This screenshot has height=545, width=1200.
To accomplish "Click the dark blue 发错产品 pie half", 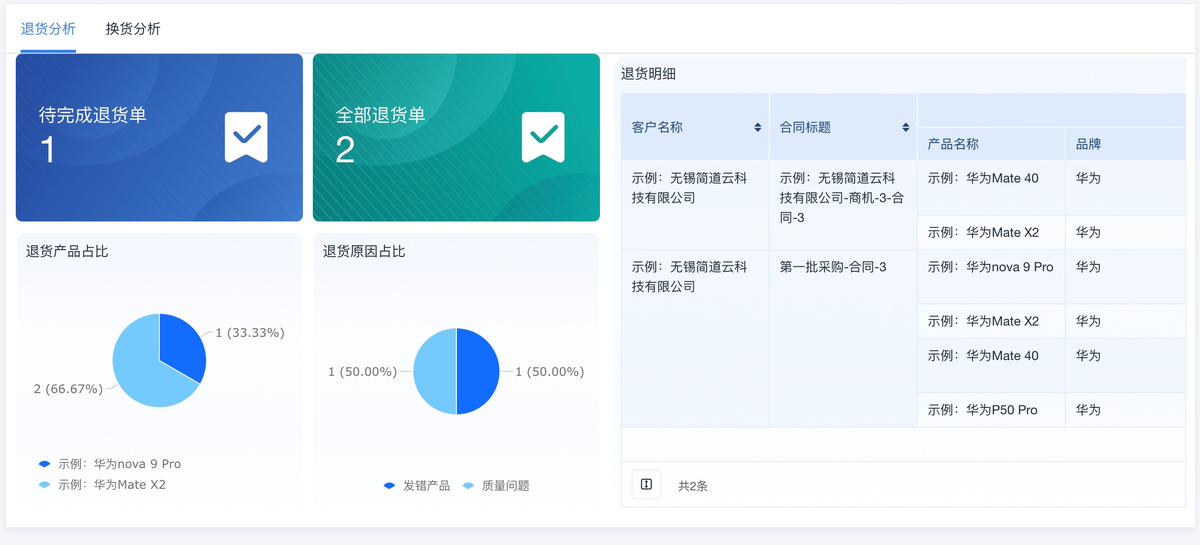I will point(477,371).
